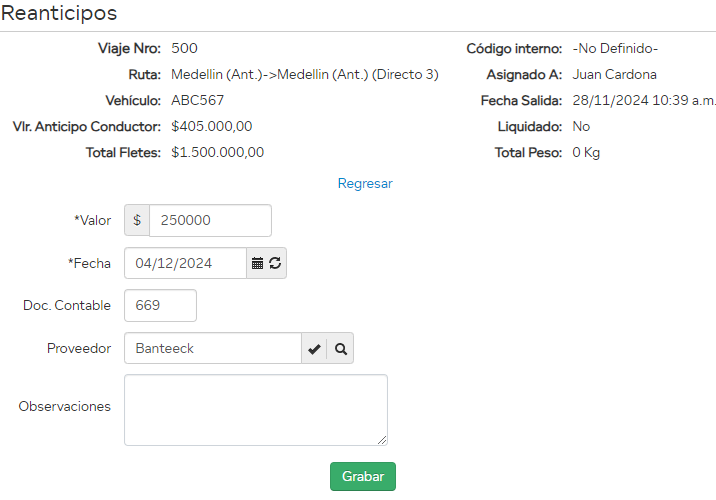Open the calendar picker for Fecha
716x500 pixels.
(257, 263)
